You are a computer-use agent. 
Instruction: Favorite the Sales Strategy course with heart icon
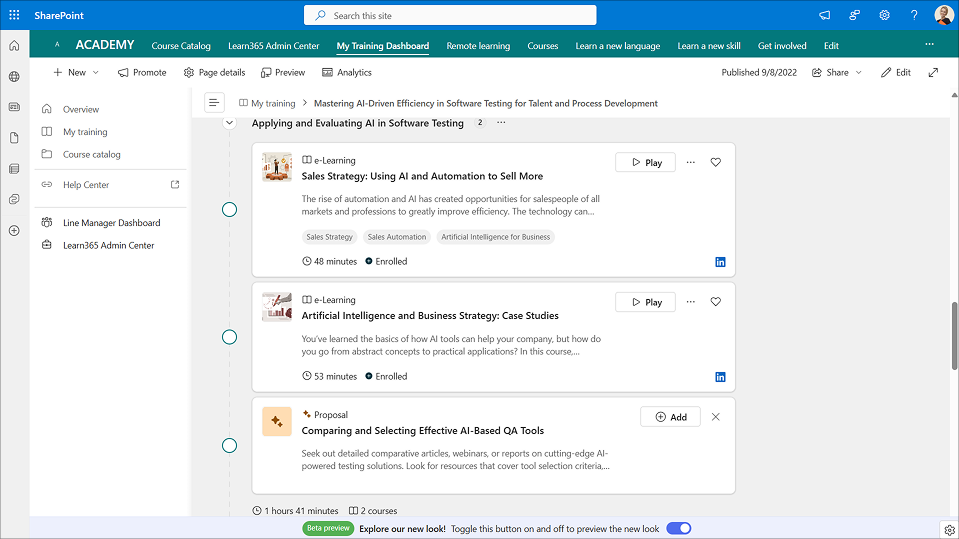pyautogui.click(x=715, y=162)
